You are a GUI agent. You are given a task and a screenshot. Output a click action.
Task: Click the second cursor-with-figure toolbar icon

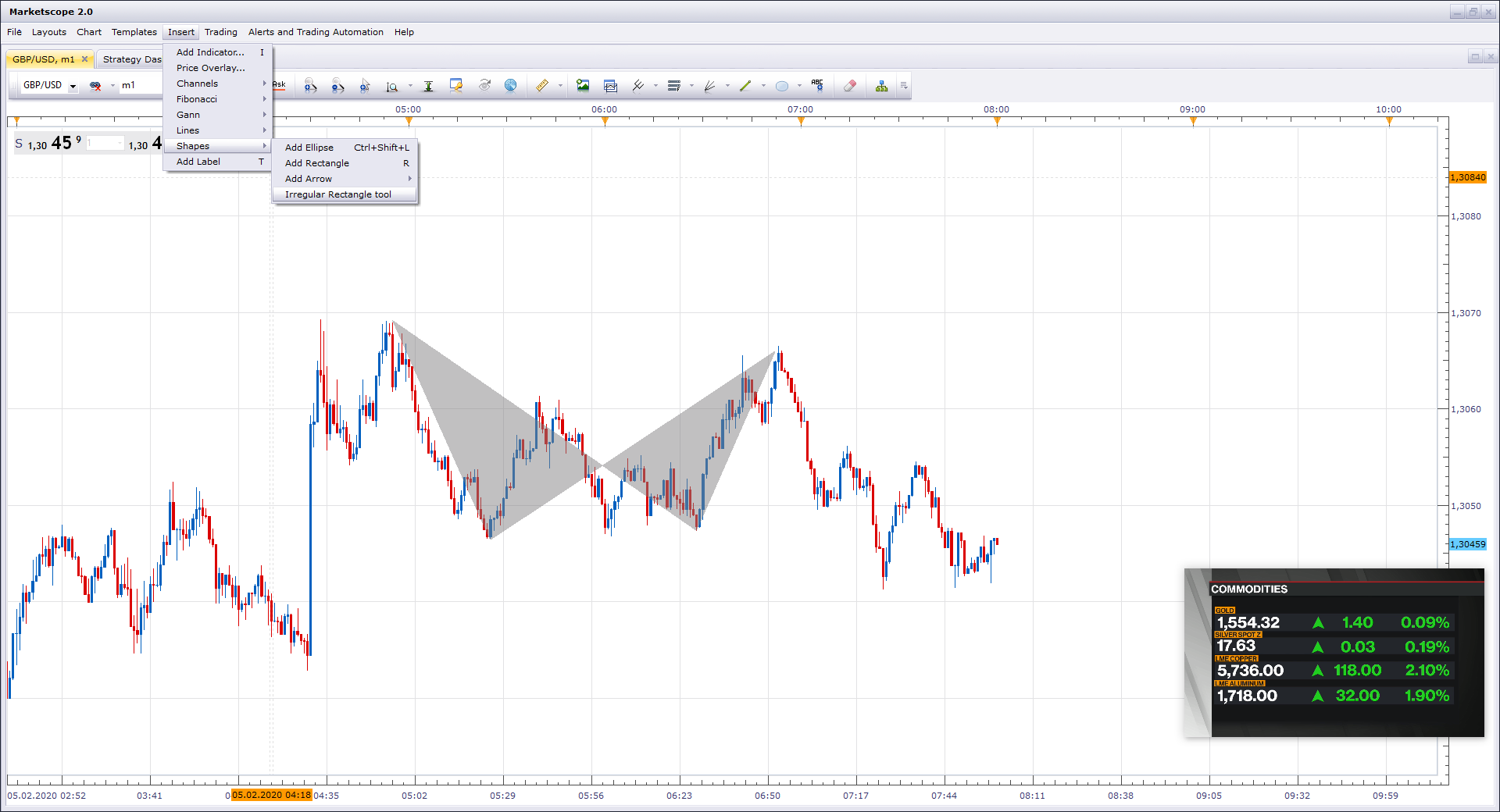pyautogui.click(x=337, y=86)
